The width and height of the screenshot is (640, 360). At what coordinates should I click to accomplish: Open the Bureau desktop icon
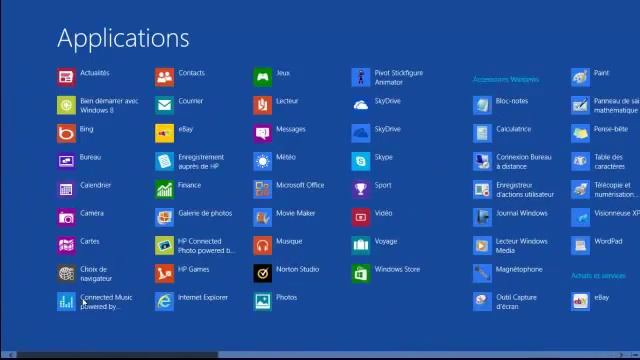(66, 161)
